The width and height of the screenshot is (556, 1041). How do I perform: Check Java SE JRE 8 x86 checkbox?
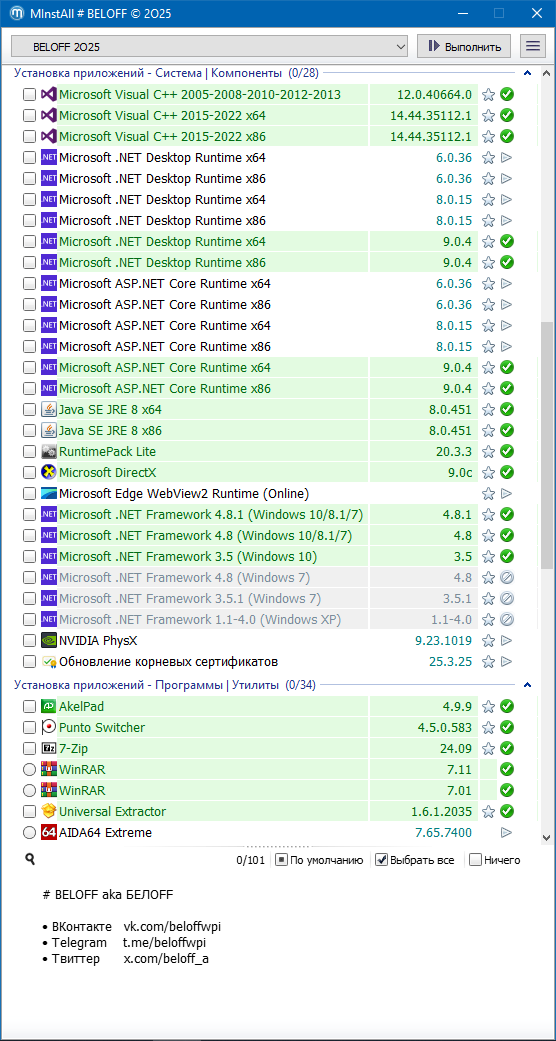(x=29, y=431)
